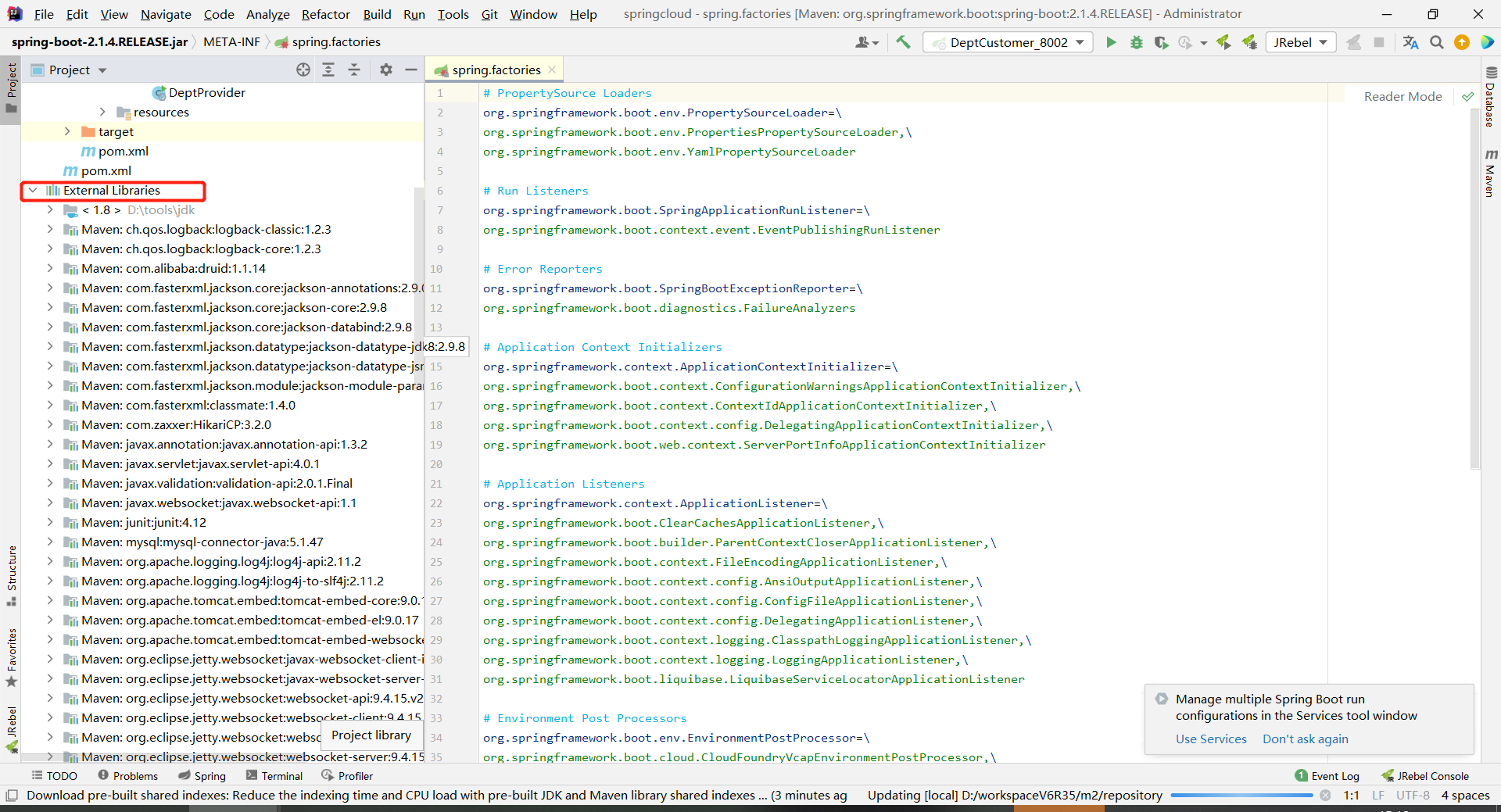Open the Spring tool tab

[x=202, y=775]
